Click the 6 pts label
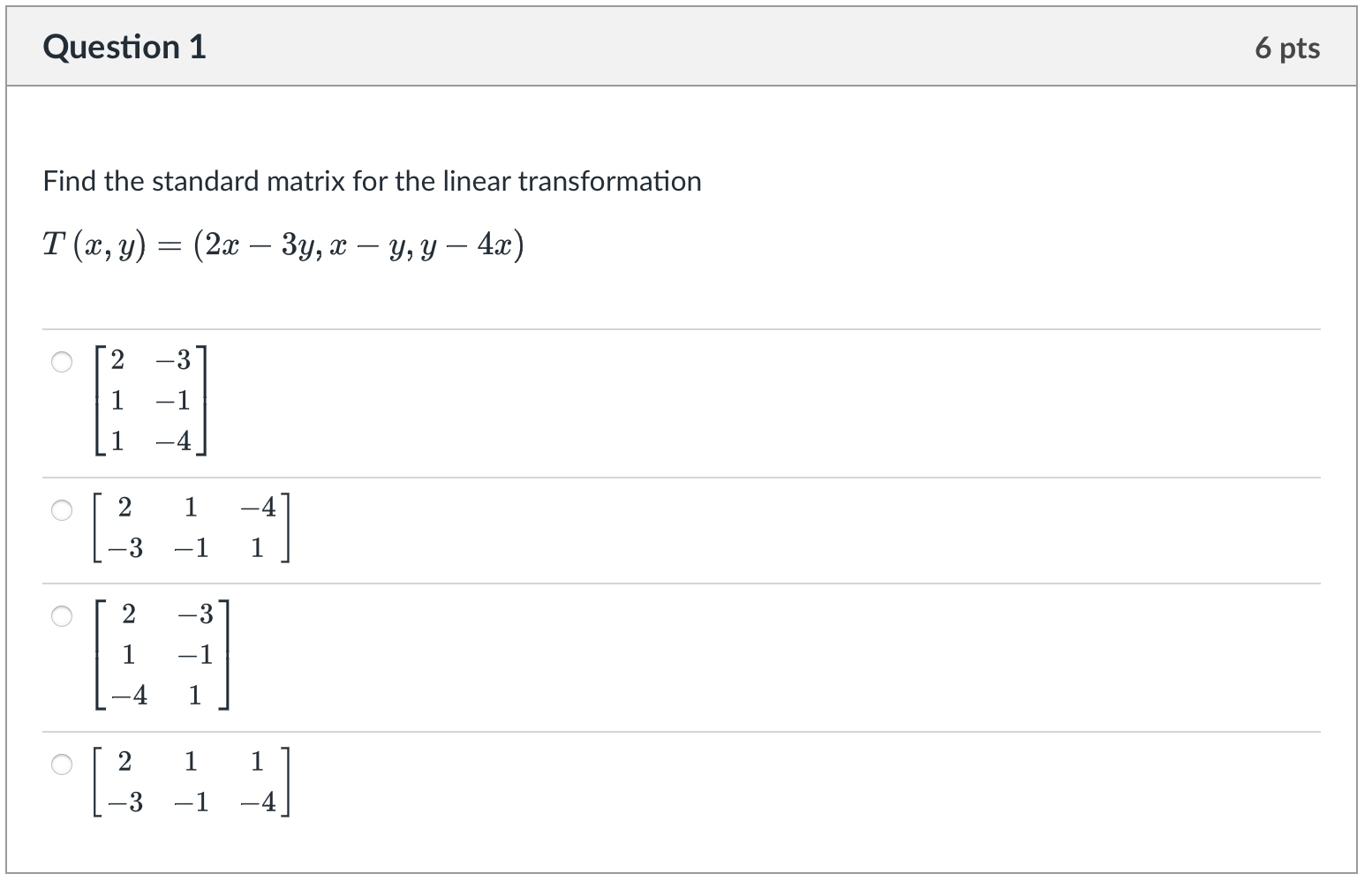 1286,48
